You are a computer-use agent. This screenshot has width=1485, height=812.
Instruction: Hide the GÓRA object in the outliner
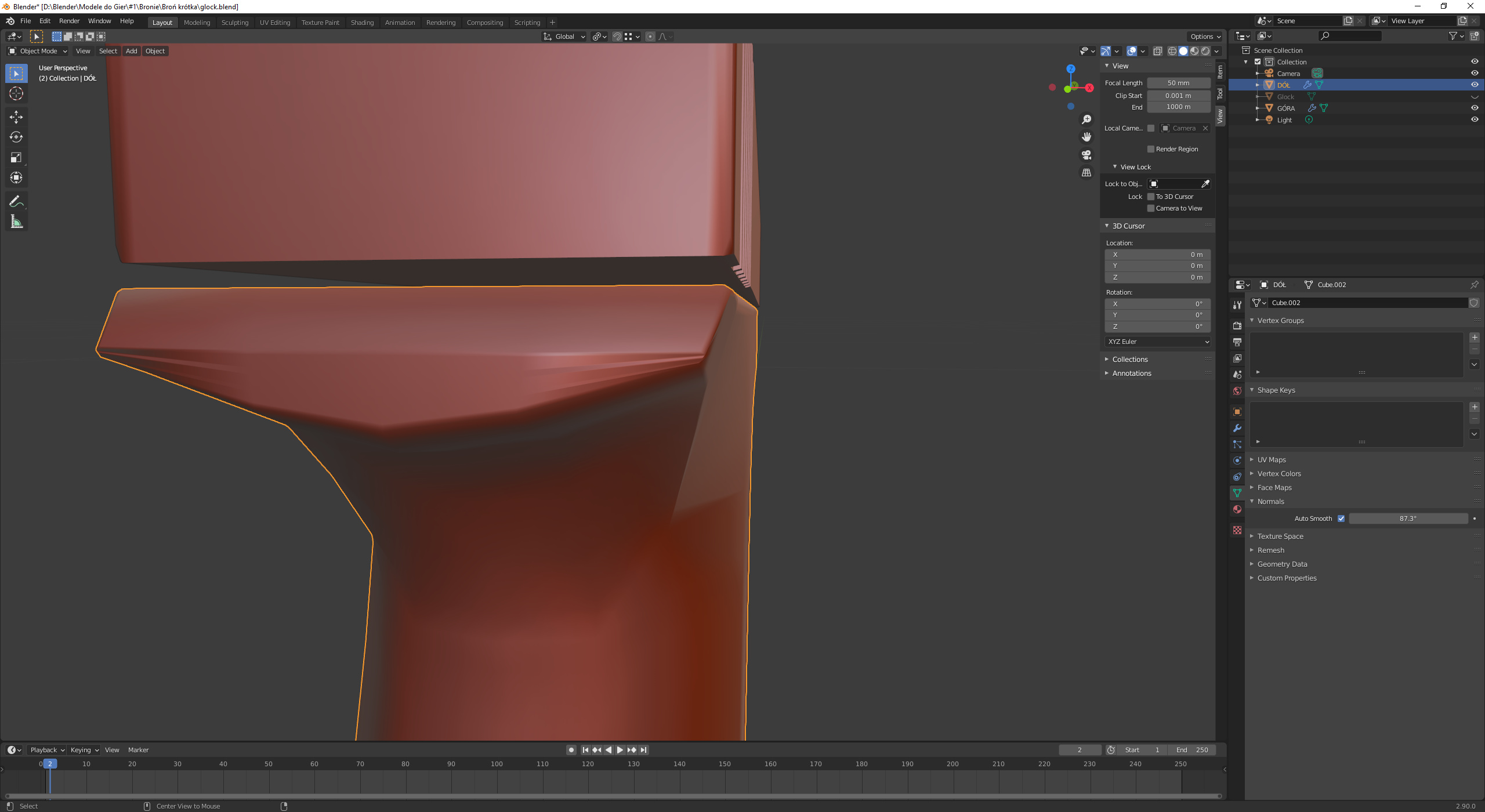[1475, 108]
